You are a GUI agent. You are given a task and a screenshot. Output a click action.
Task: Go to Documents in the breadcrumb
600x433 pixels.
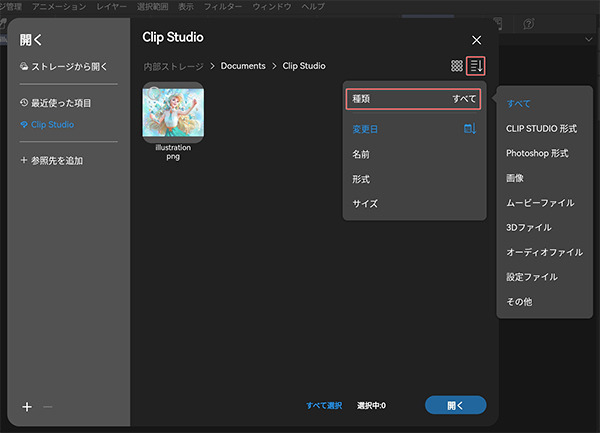pyautogui.click(x=243, y=66)
